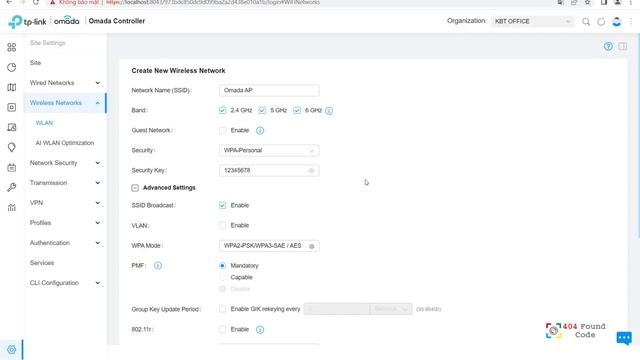The width and height of the screenshot is (640, 360).
Task: Uncheck the 6 GHz band checkbox
Action: click(x=297, y=110)
